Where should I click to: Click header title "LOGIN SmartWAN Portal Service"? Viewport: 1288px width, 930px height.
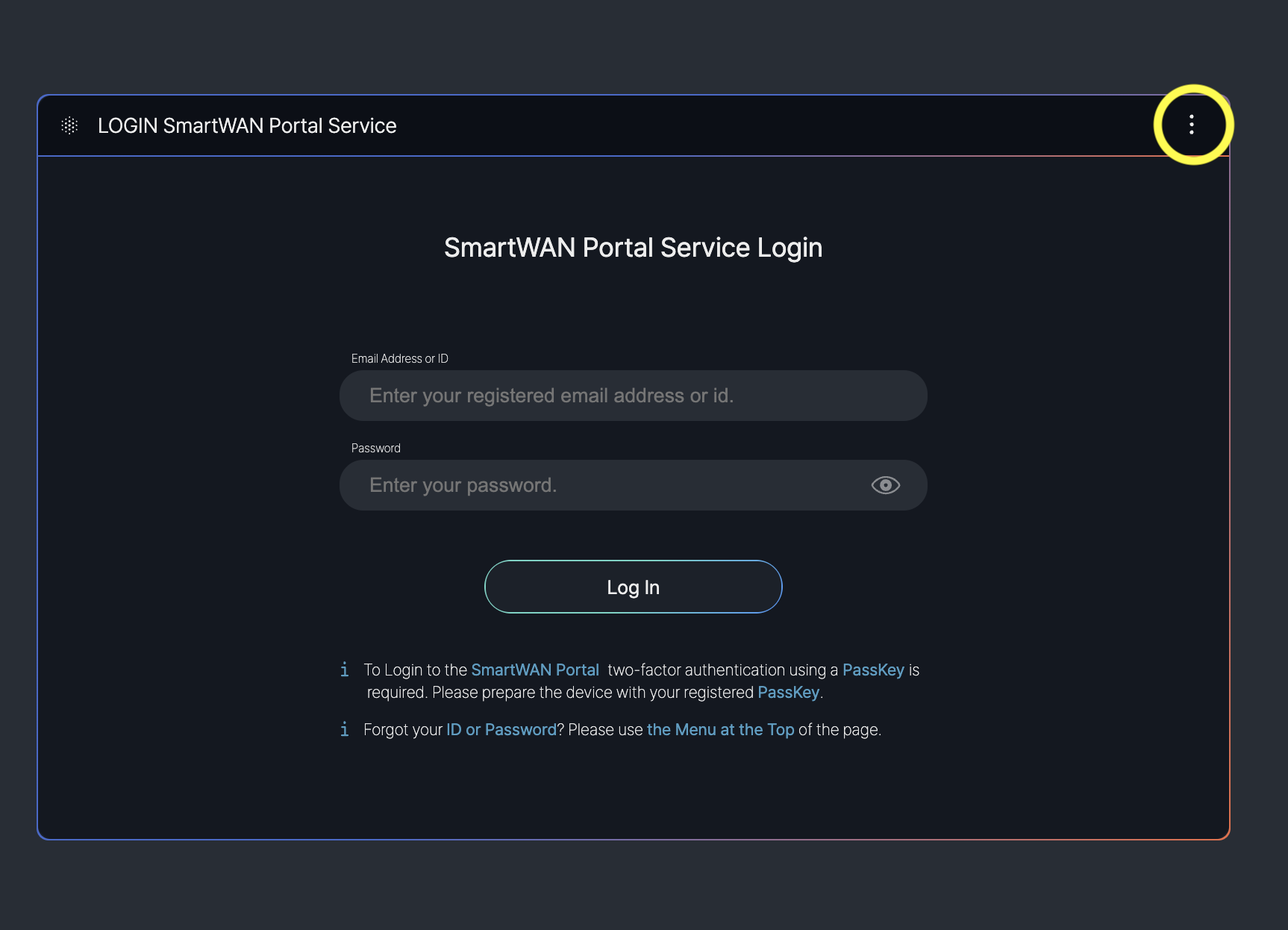(x=247, y=125)
